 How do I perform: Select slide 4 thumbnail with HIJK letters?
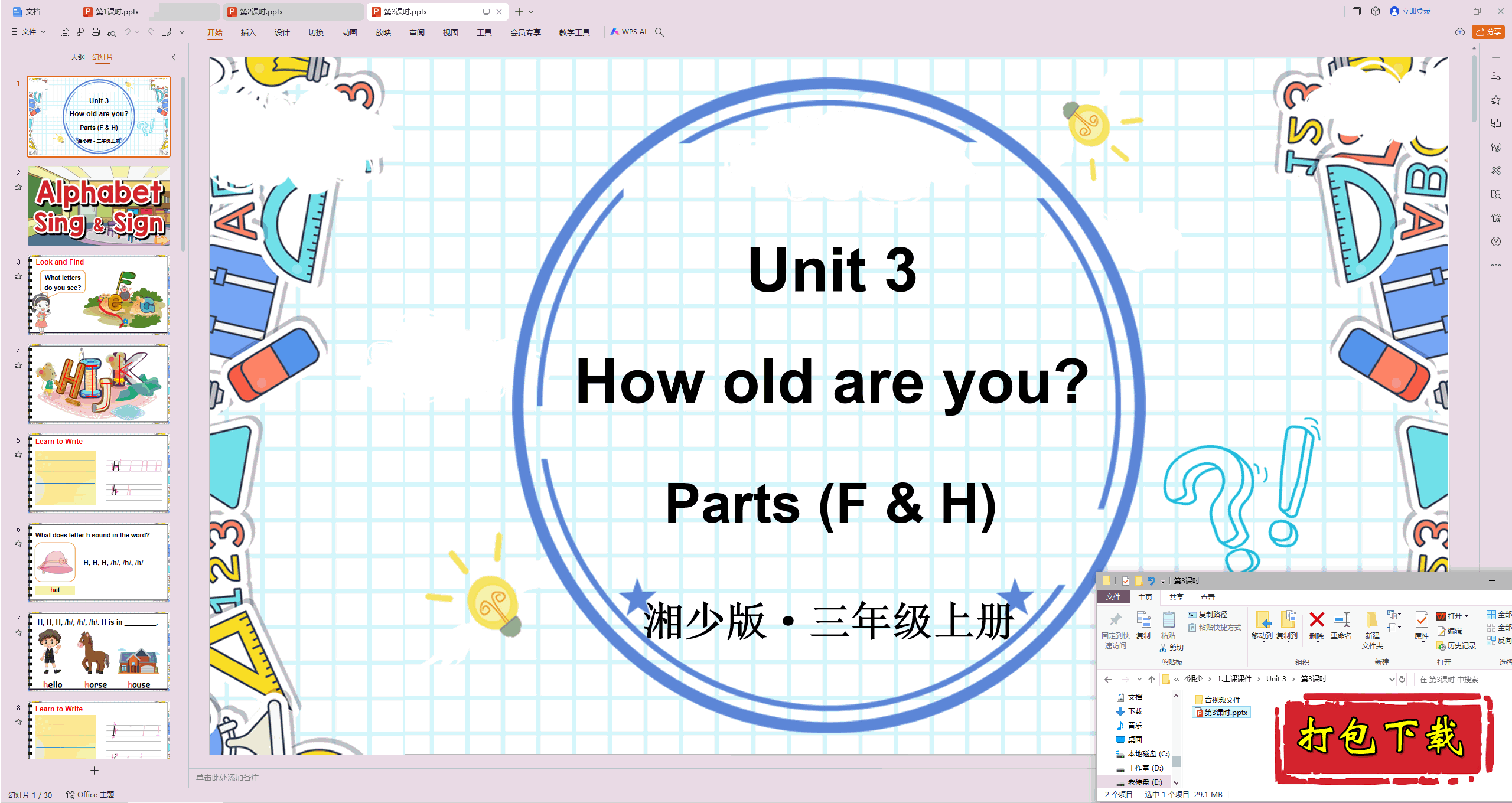click(x=99, y=384)
